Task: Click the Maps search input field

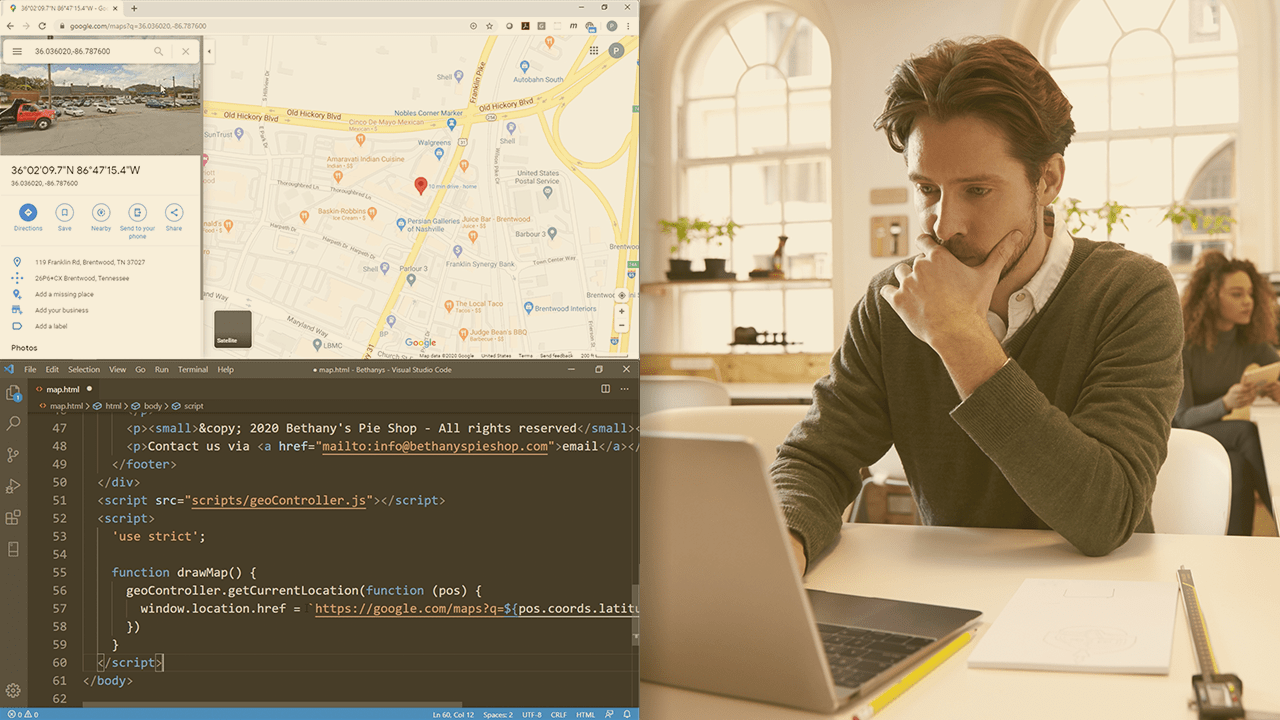Action: tap(90, 51)
